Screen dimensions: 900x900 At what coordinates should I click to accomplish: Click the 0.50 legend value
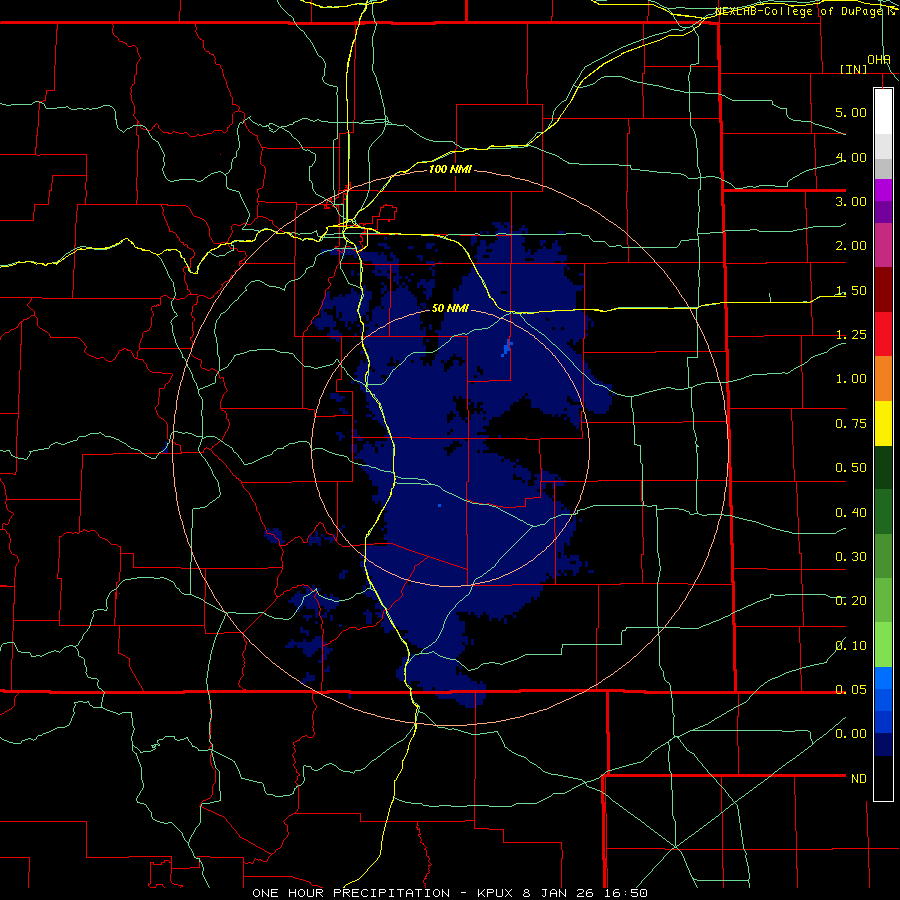point(851,468)
